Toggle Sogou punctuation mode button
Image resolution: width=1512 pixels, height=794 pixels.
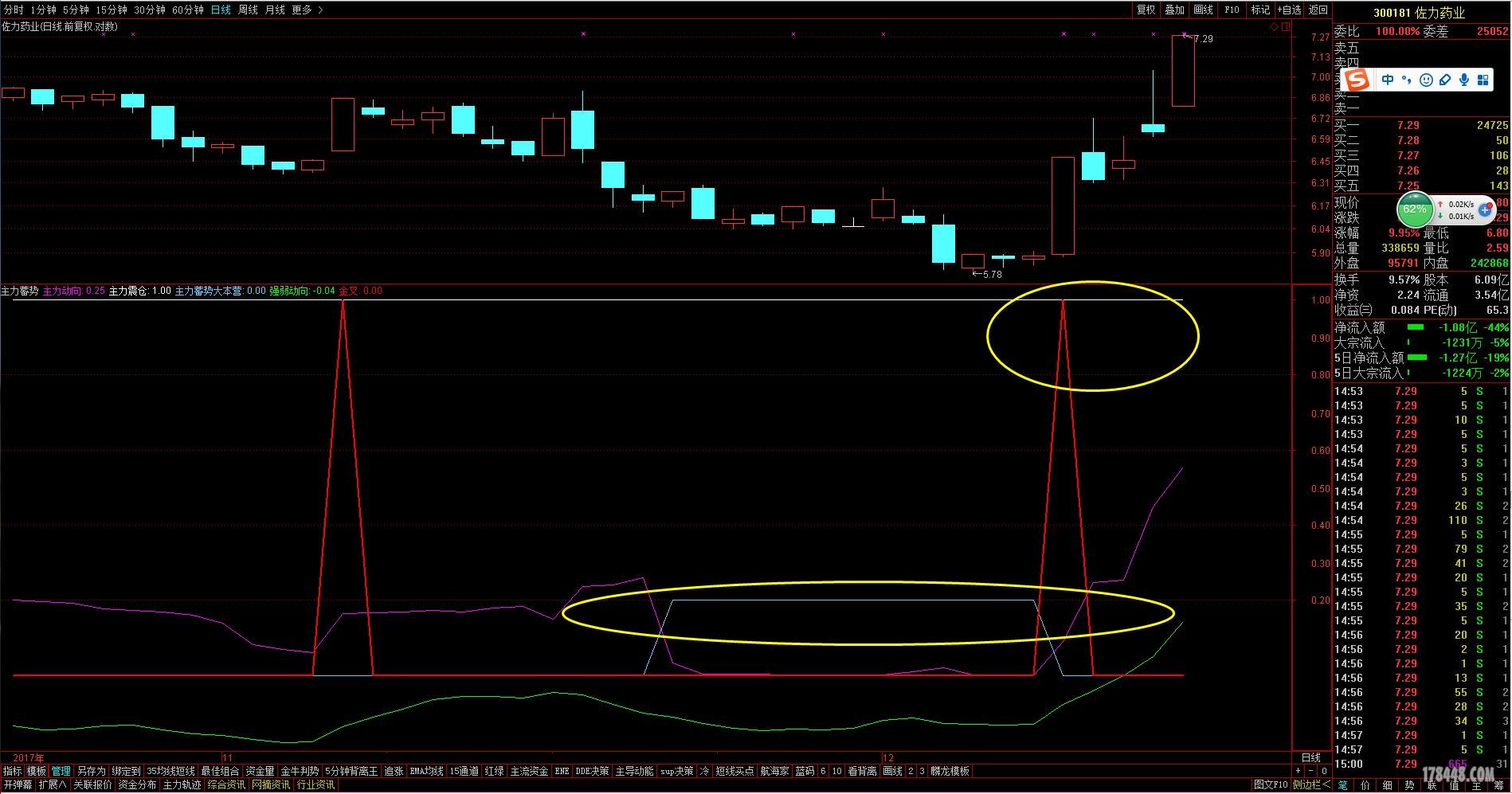click(x=1407, y=80)
